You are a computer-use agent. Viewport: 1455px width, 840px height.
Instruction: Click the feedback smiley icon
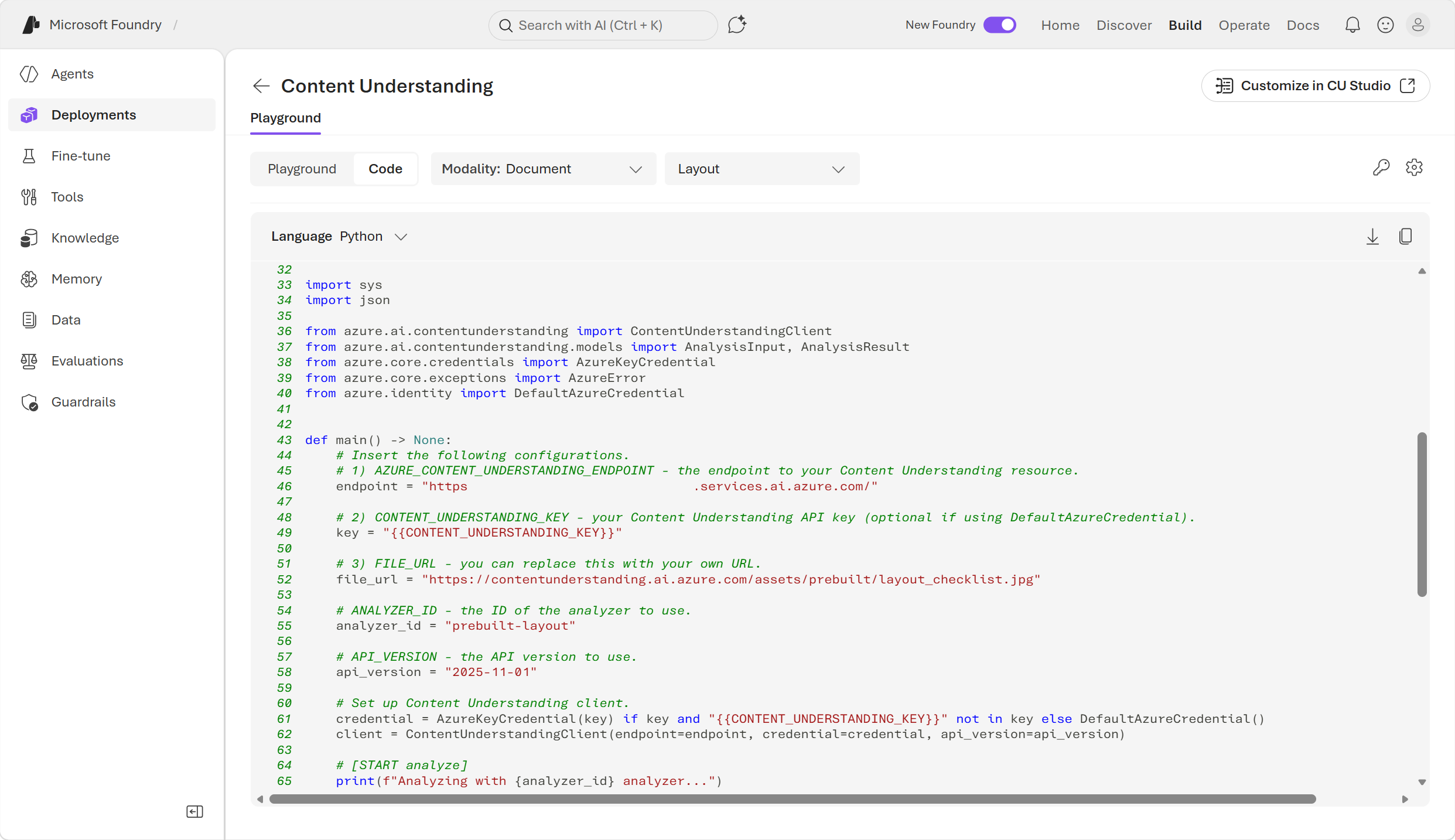point(1385,25)
